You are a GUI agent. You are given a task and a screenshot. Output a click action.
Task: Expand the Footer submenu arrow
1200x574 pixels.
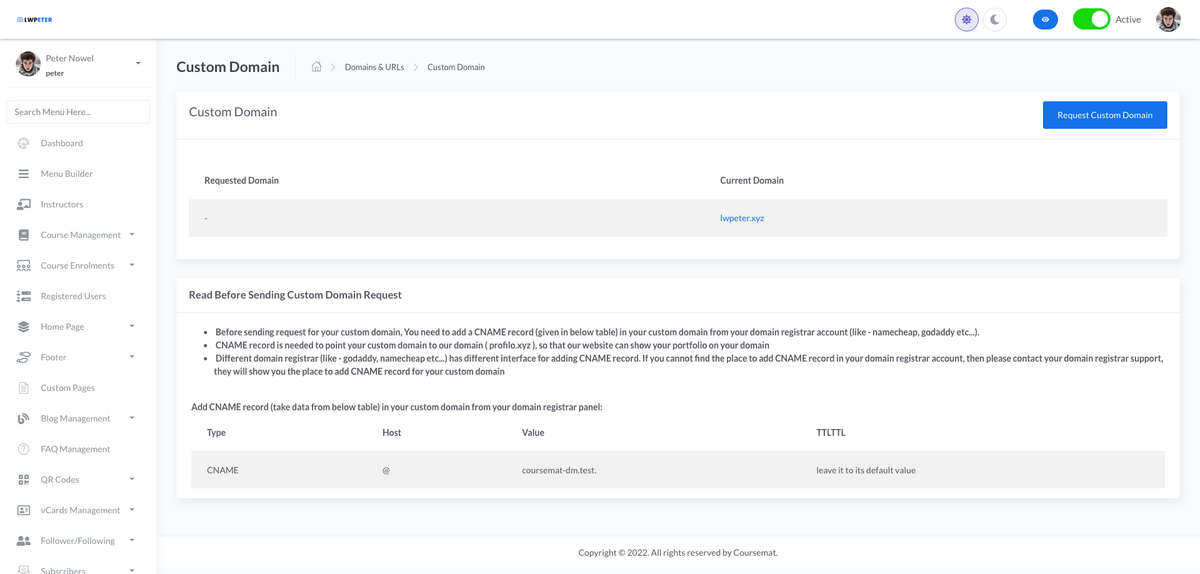click(132, 357)
